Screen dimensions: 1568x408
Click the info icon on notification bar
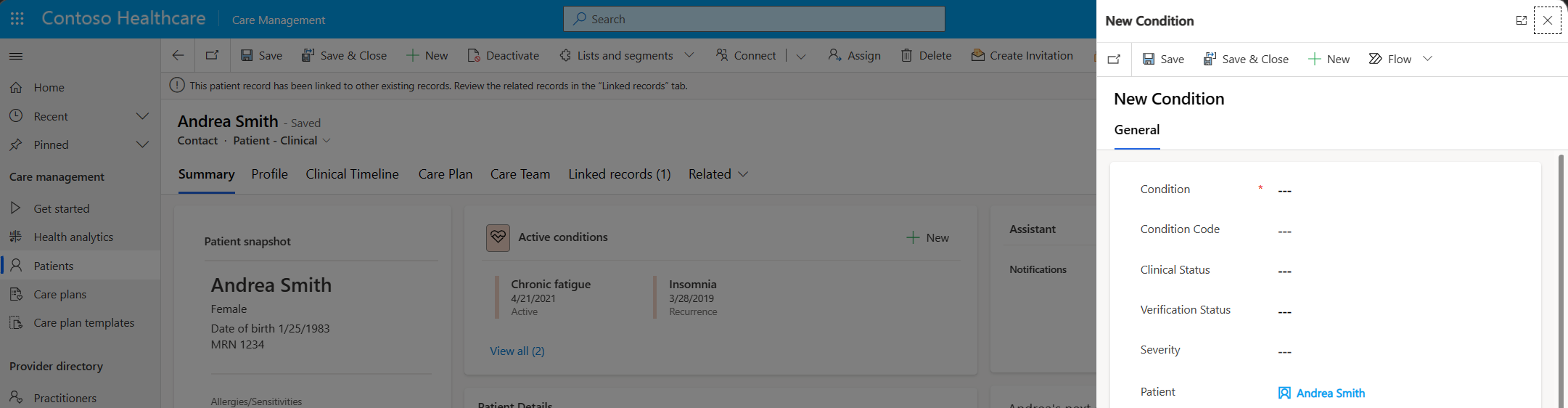click(177, 86)
